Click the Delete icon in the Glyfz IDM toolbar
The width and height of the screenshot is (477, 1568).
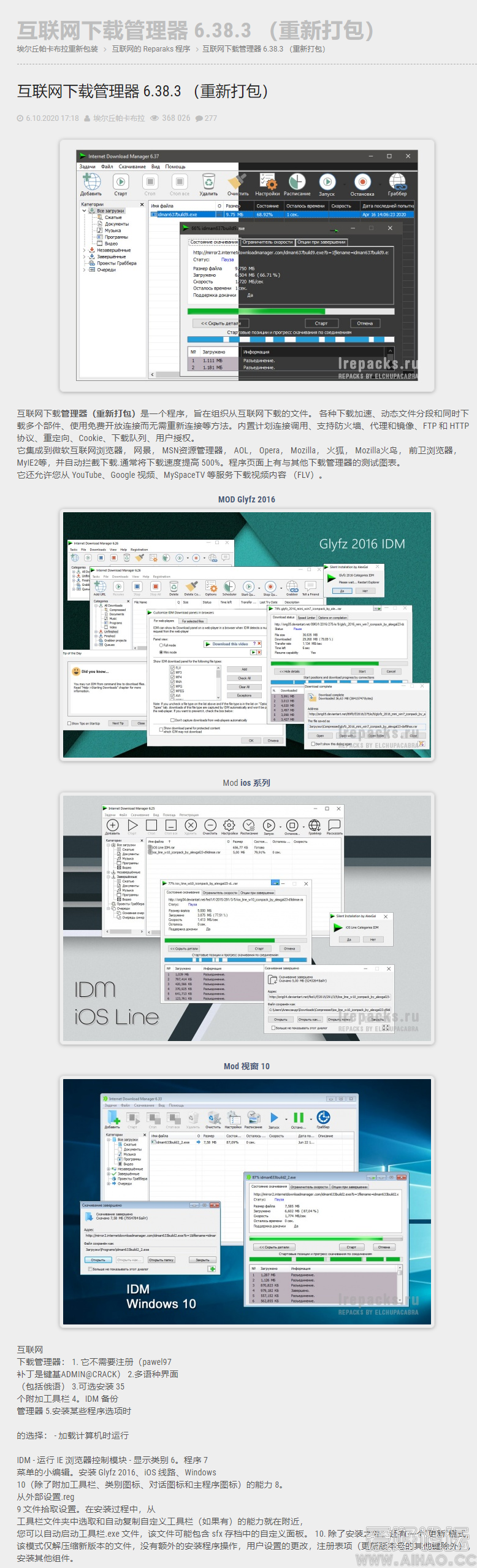174,586
